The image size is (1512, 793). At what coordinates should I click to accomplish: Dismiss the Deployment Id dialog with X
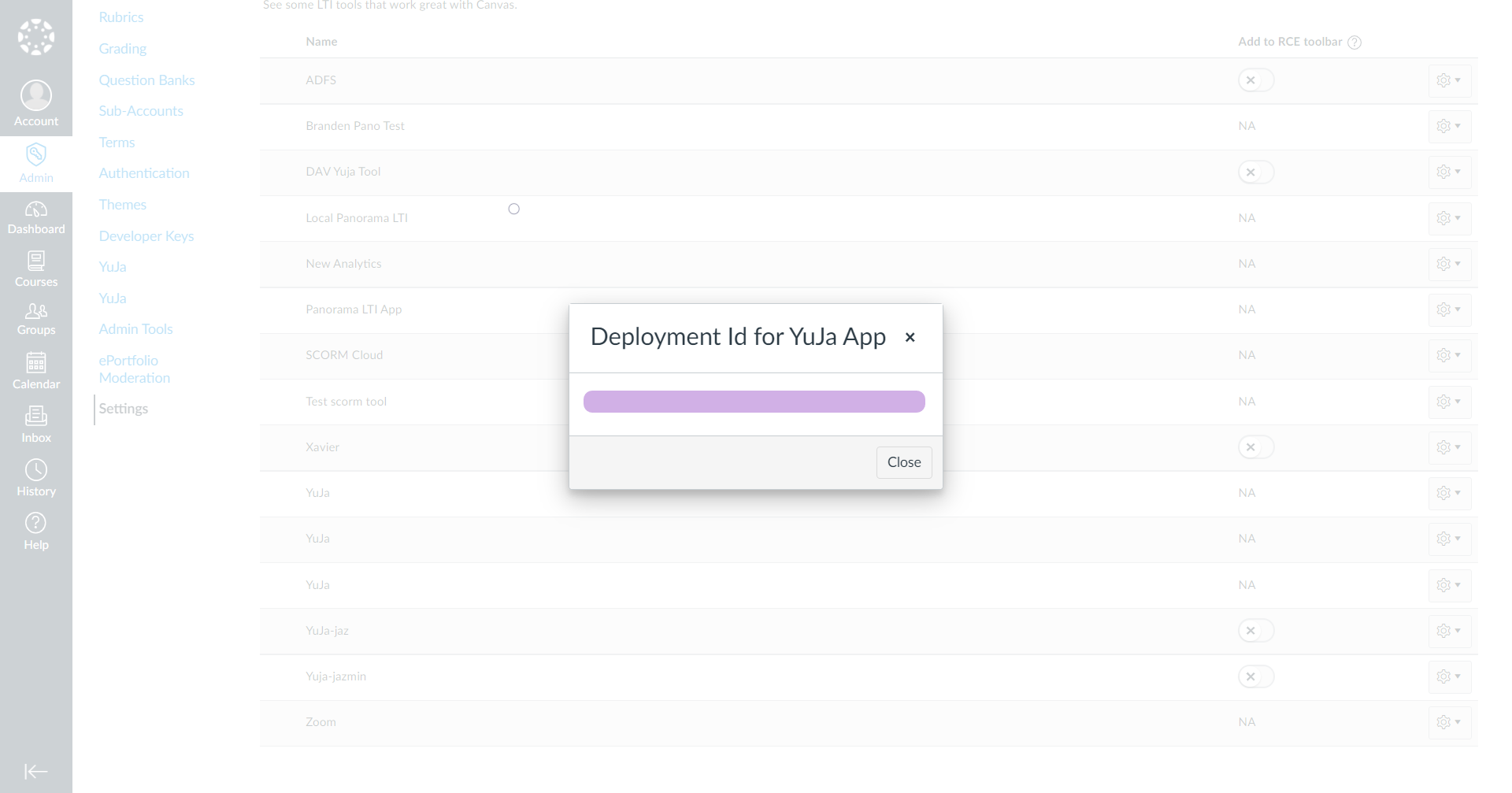(x=910, y=337)
